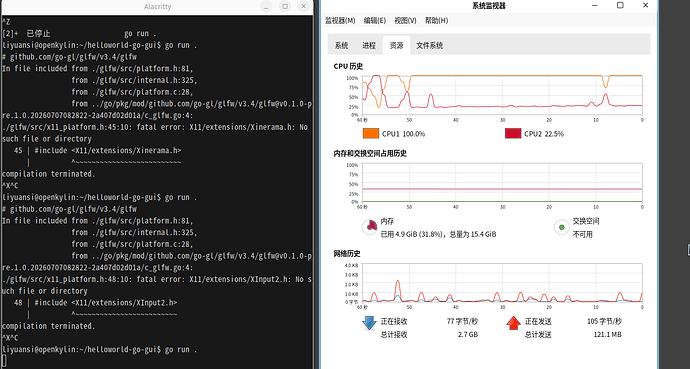Click the terminal prompt after last go run
The height and width of the screenshot is (369, 690).
tap(4, 361)
